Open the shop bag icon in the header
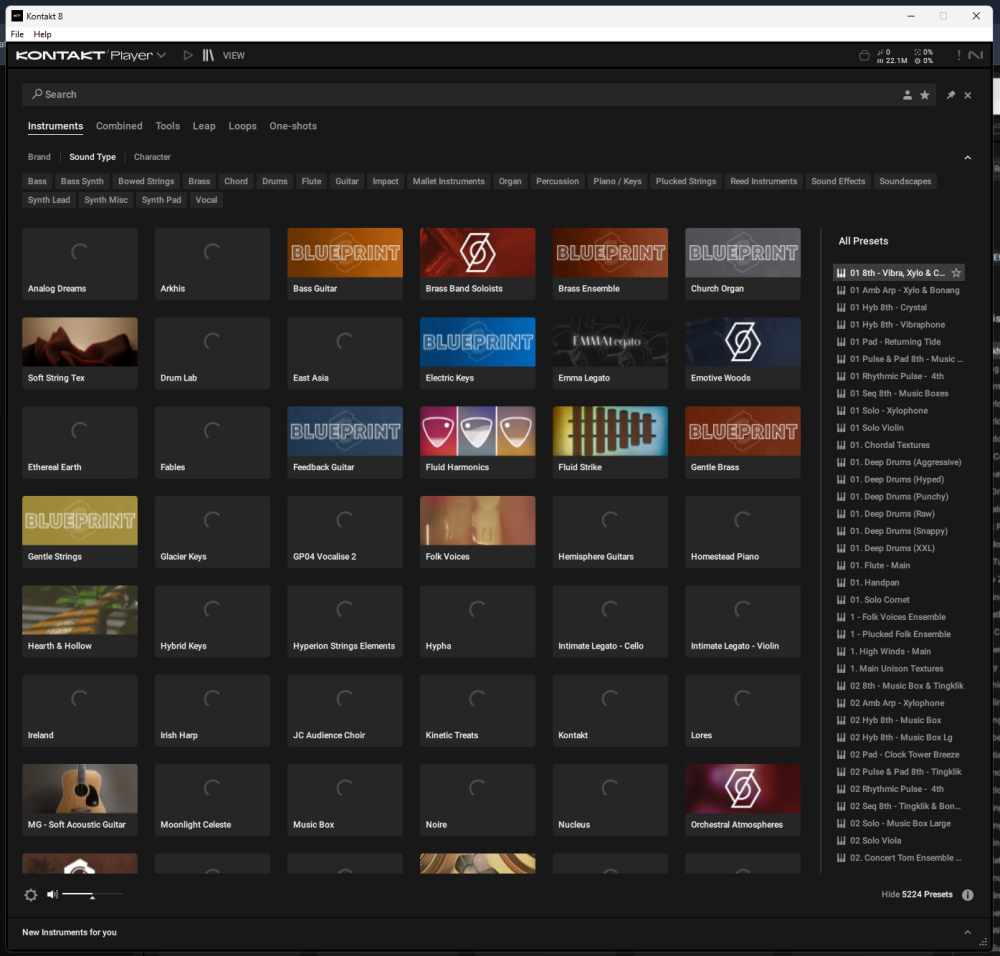Screen dimensions: 1000x956 [x=864, y=55]
